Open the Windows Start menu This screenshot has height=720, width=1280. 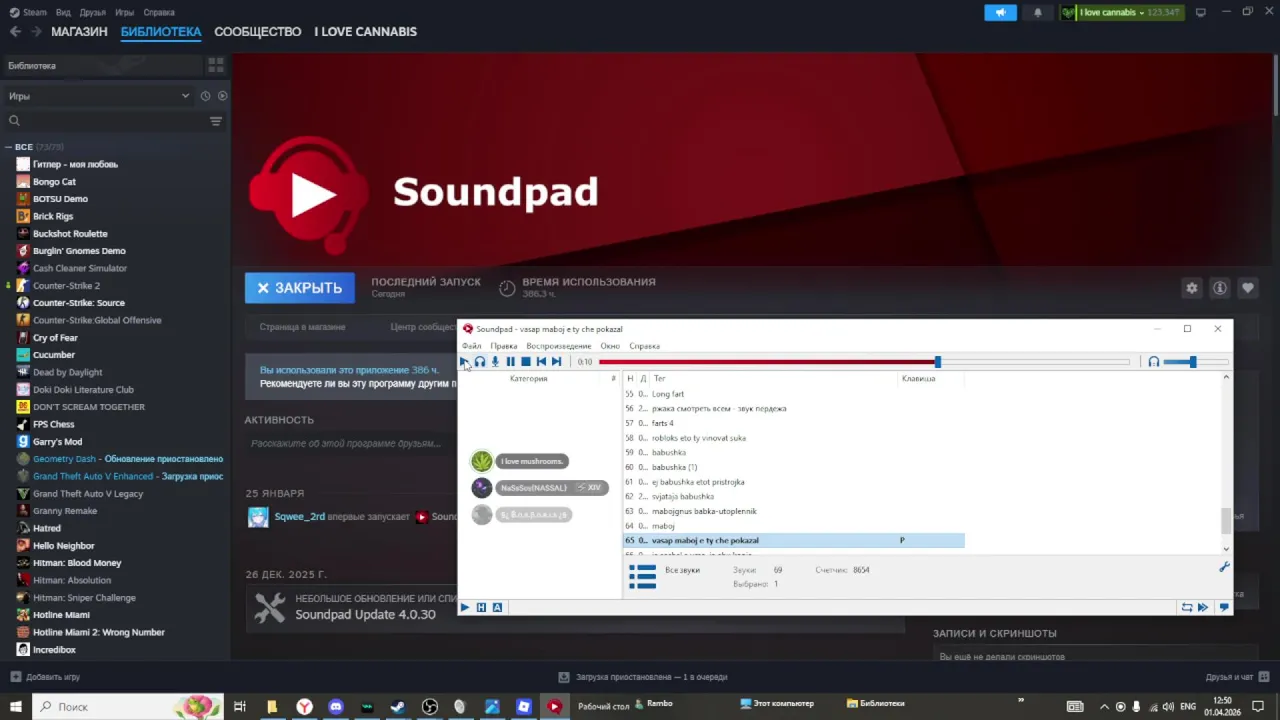[x=14, y=706]
